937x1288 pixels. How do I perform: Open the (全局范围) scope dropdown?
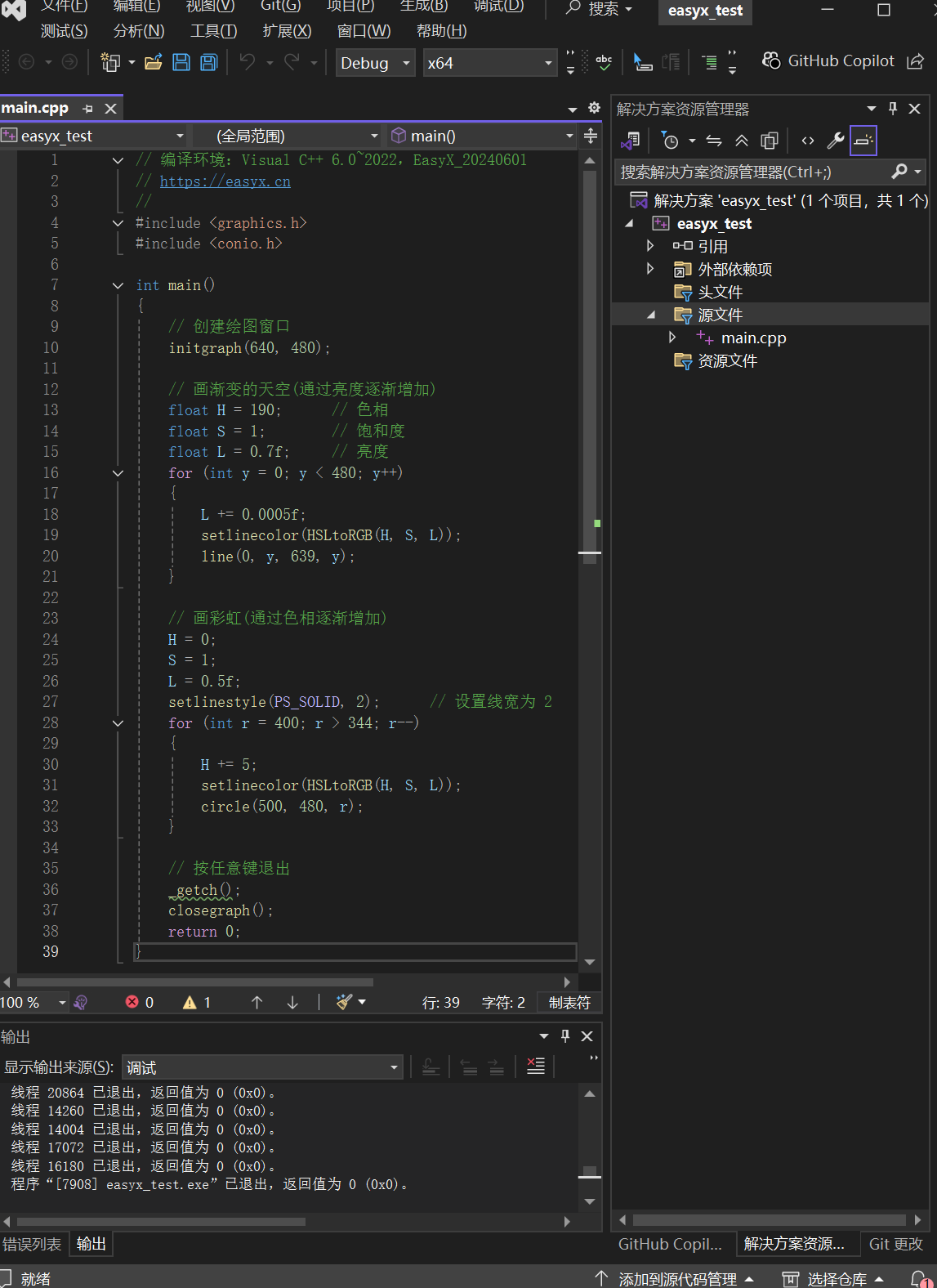click(287, 136)
